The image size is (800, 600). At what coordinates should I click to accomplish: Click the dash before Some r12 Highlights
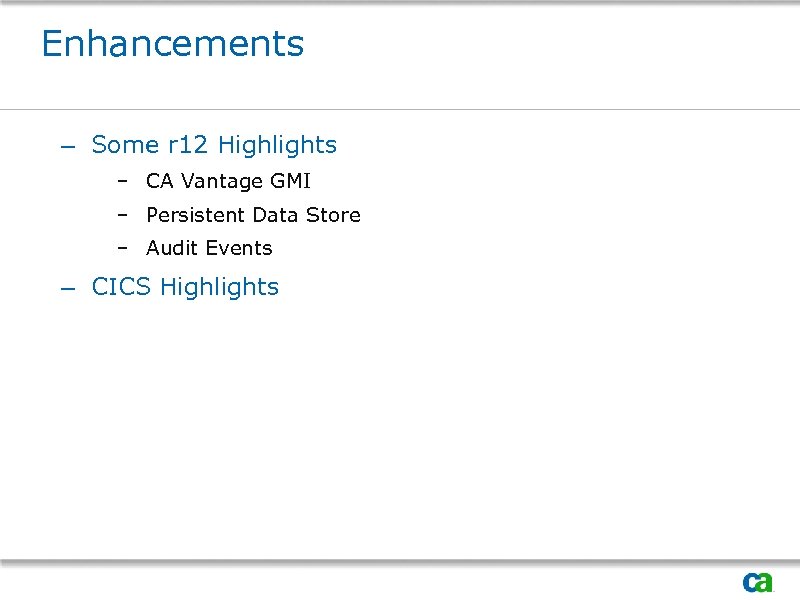tap(67, 147)
